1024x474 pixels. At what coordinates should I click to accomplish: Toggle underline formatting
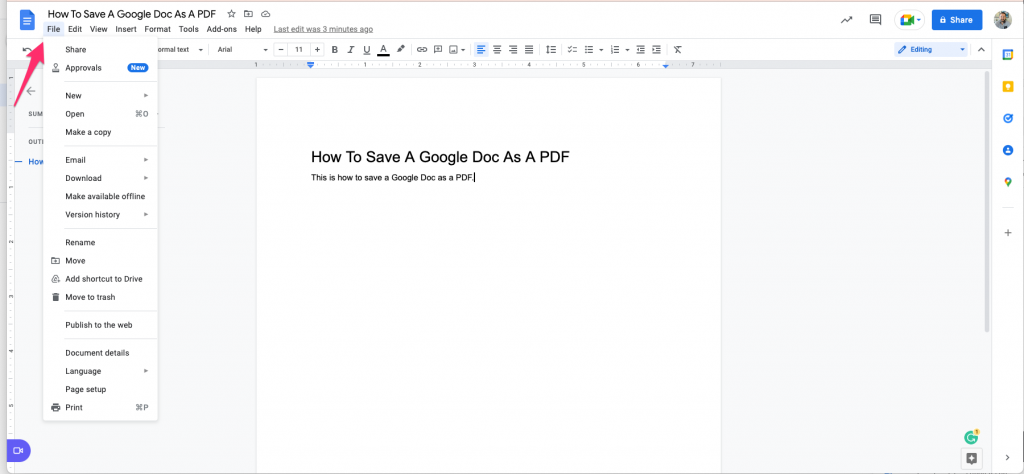pyautogui.click(x=366, y=50)
